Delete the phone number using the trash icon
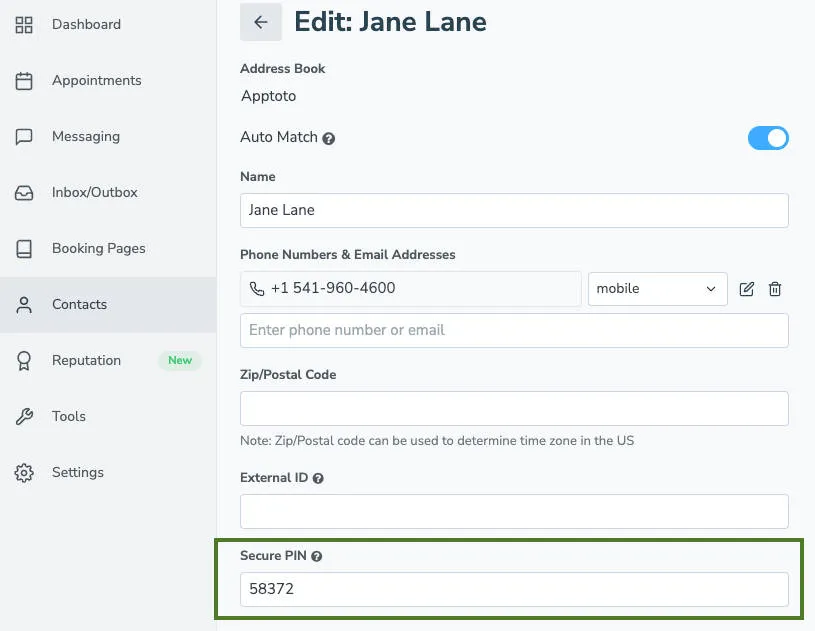 pyautogui.click(x=775, y=289)
